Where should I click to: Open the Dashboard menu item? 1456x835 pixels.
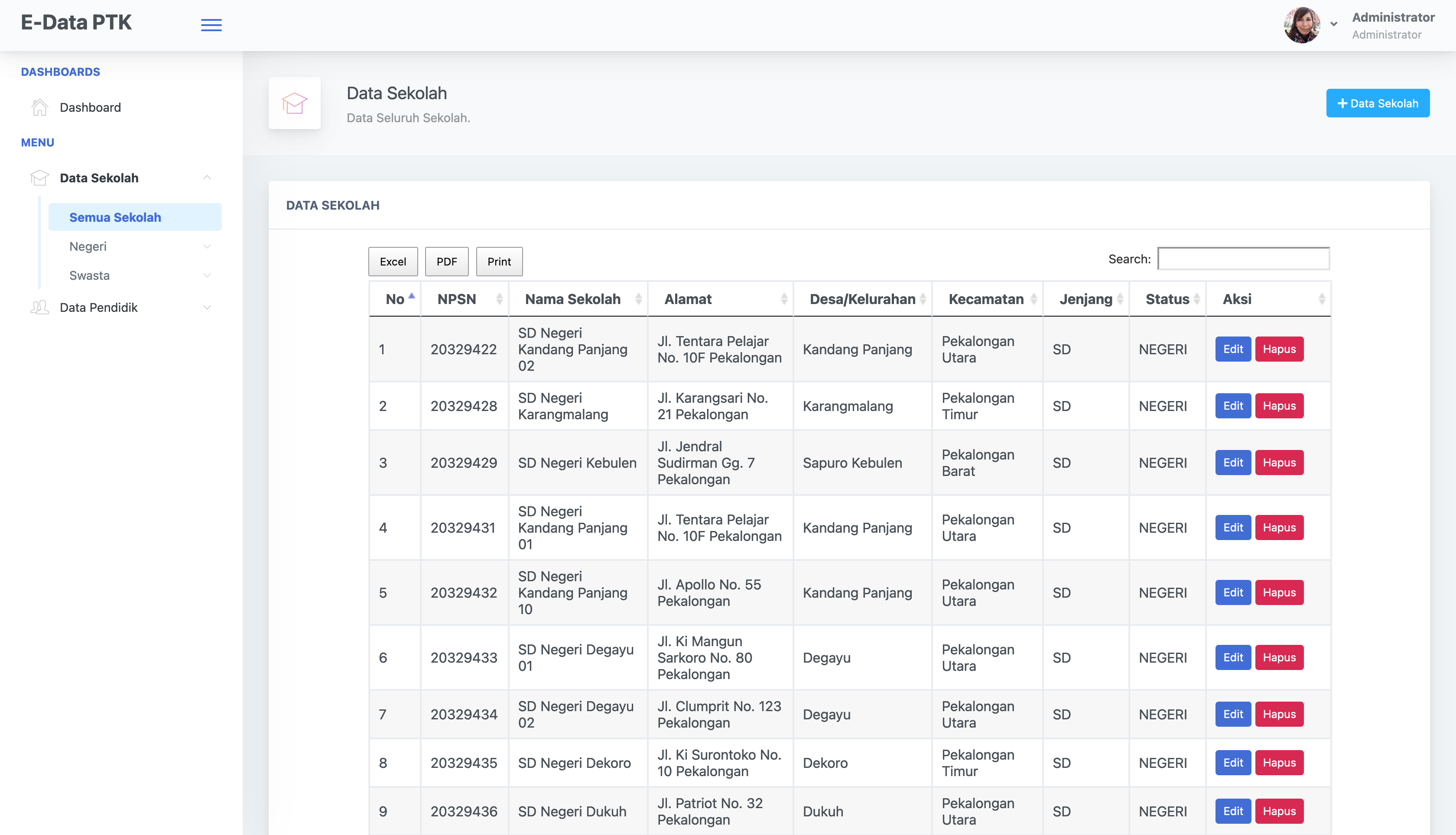(90, 107)
